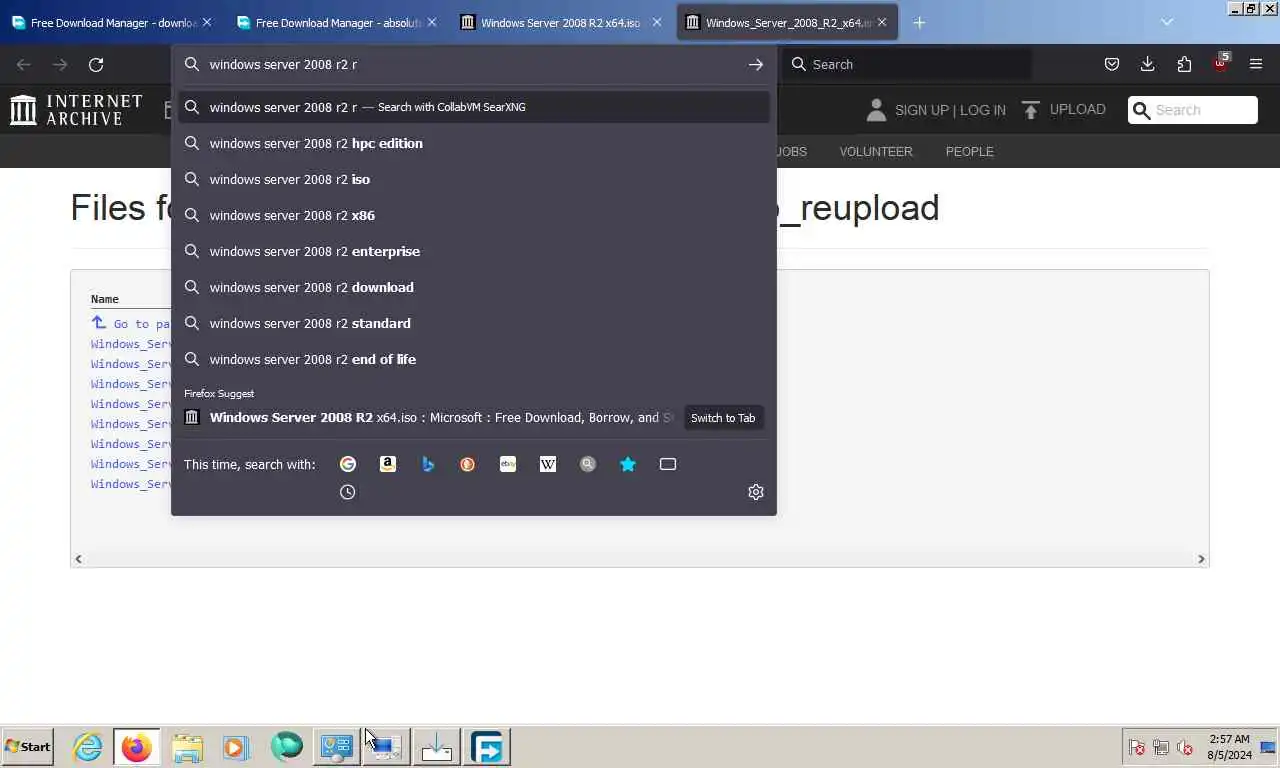Viewport: 1280px width, 768px height.
Task: Select suggestion 'windows server 2008 r2 iso'
Action: pos(474,179)
